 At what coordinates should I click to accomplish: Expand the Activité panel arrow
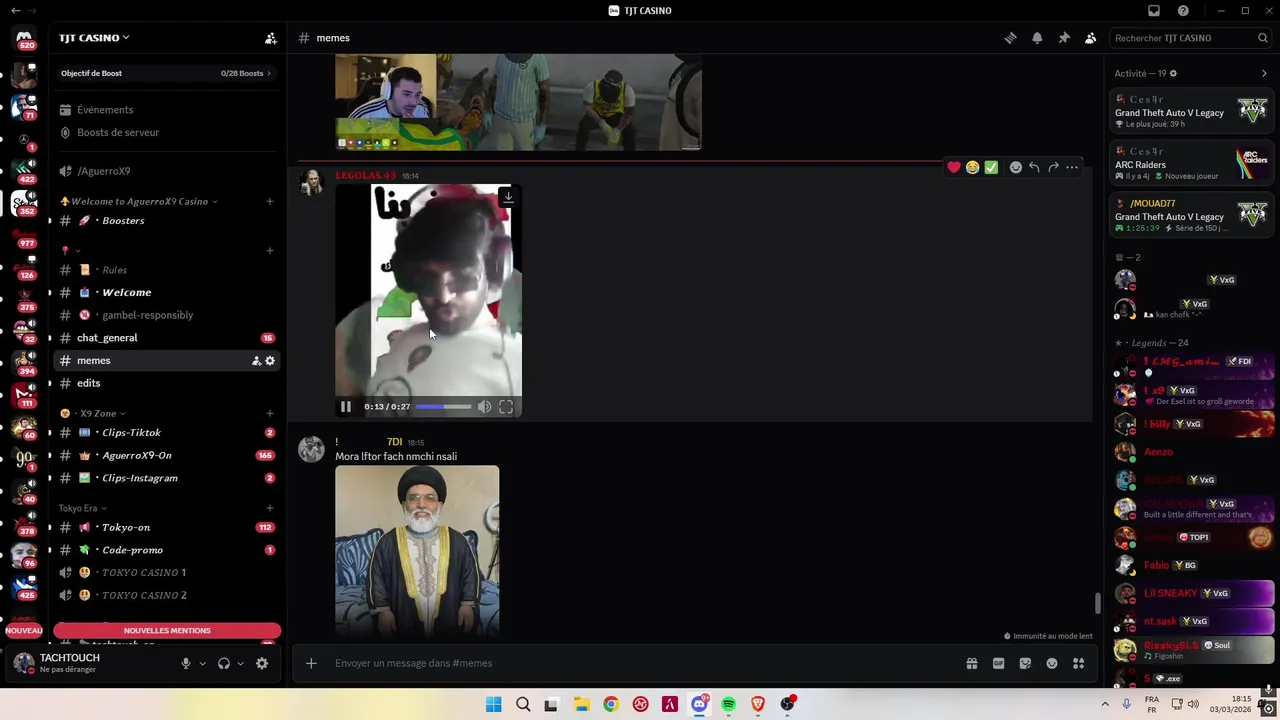[1264, 73]
